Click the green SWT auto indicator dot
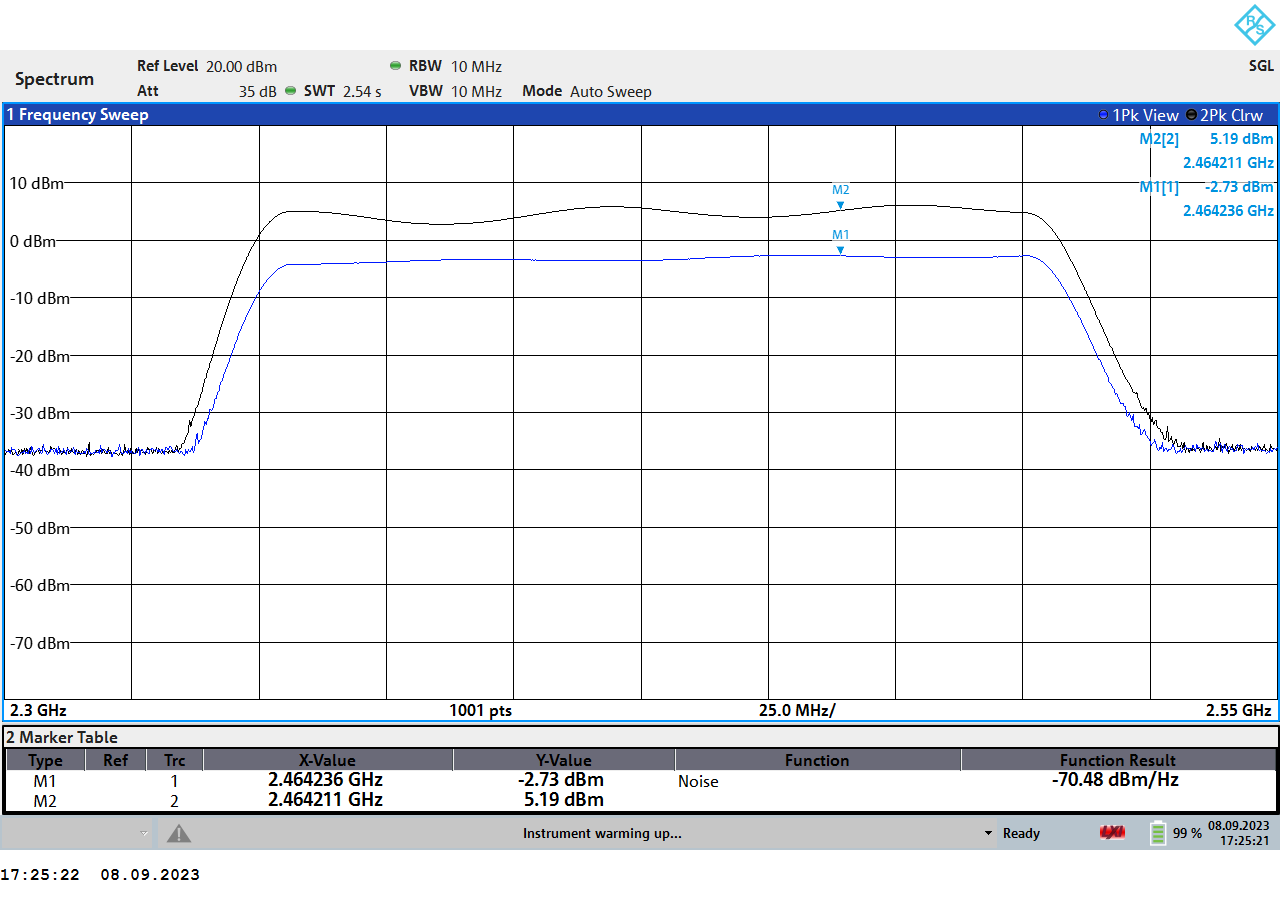This screenshot has width=1280, height=900. [291, 91]
